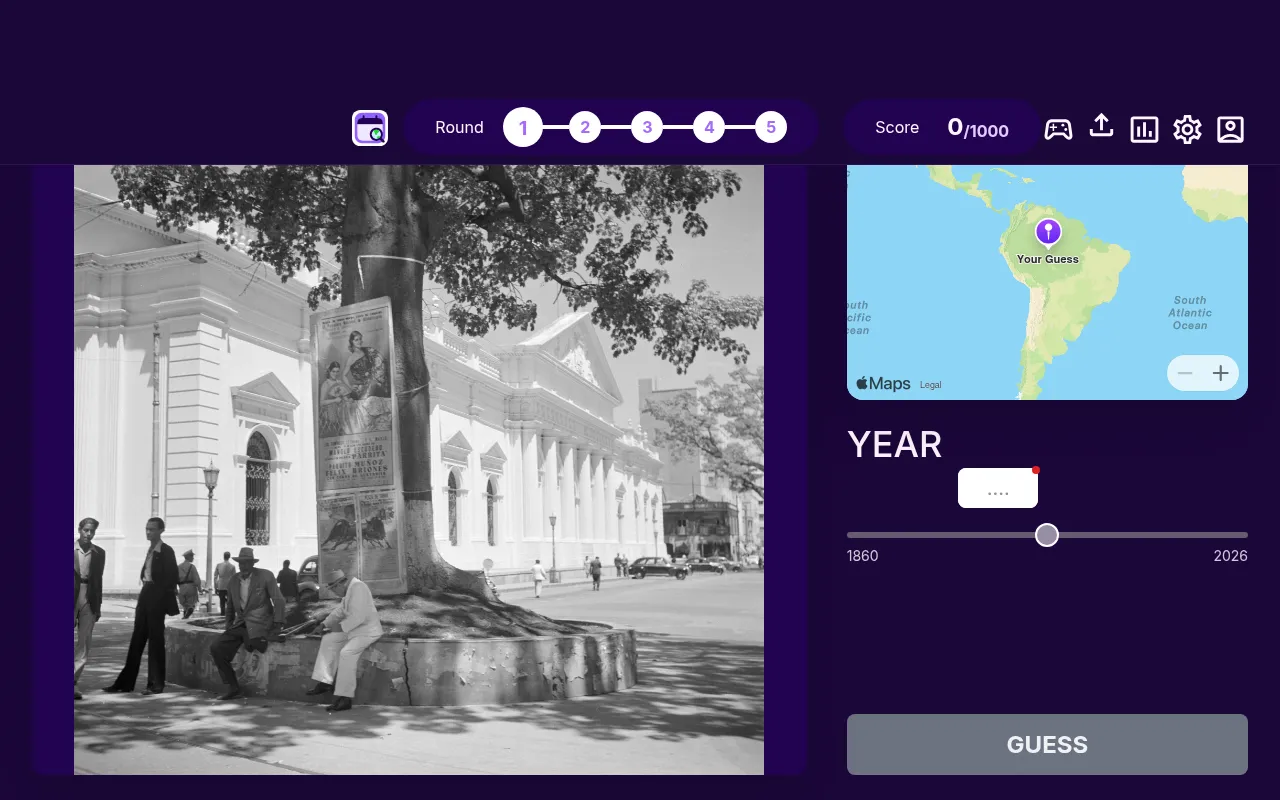Click the historical street photo
The height and width of the screenshot is (800, 1280).
419,470
